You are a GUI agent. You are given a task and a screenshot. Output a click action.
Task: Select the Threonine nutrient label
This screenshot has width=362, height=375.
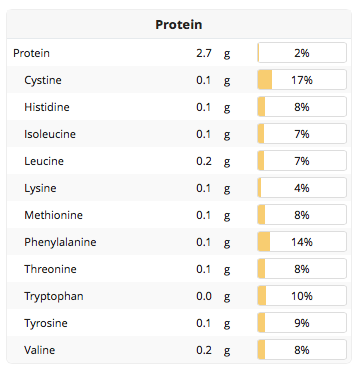pyautogui.click(x=50, y=269)
